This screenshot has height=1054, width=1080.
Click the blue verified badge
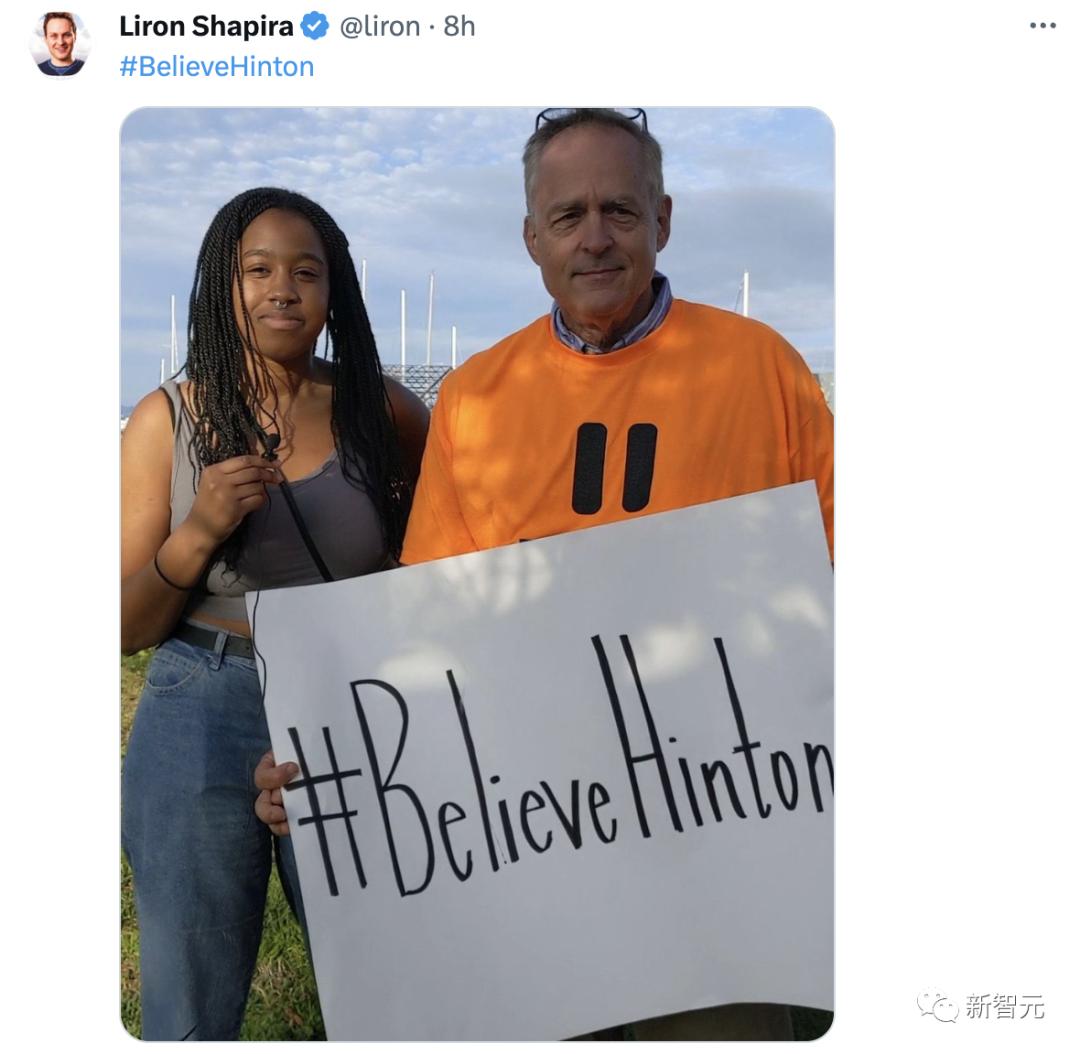(x=315, y=26)
